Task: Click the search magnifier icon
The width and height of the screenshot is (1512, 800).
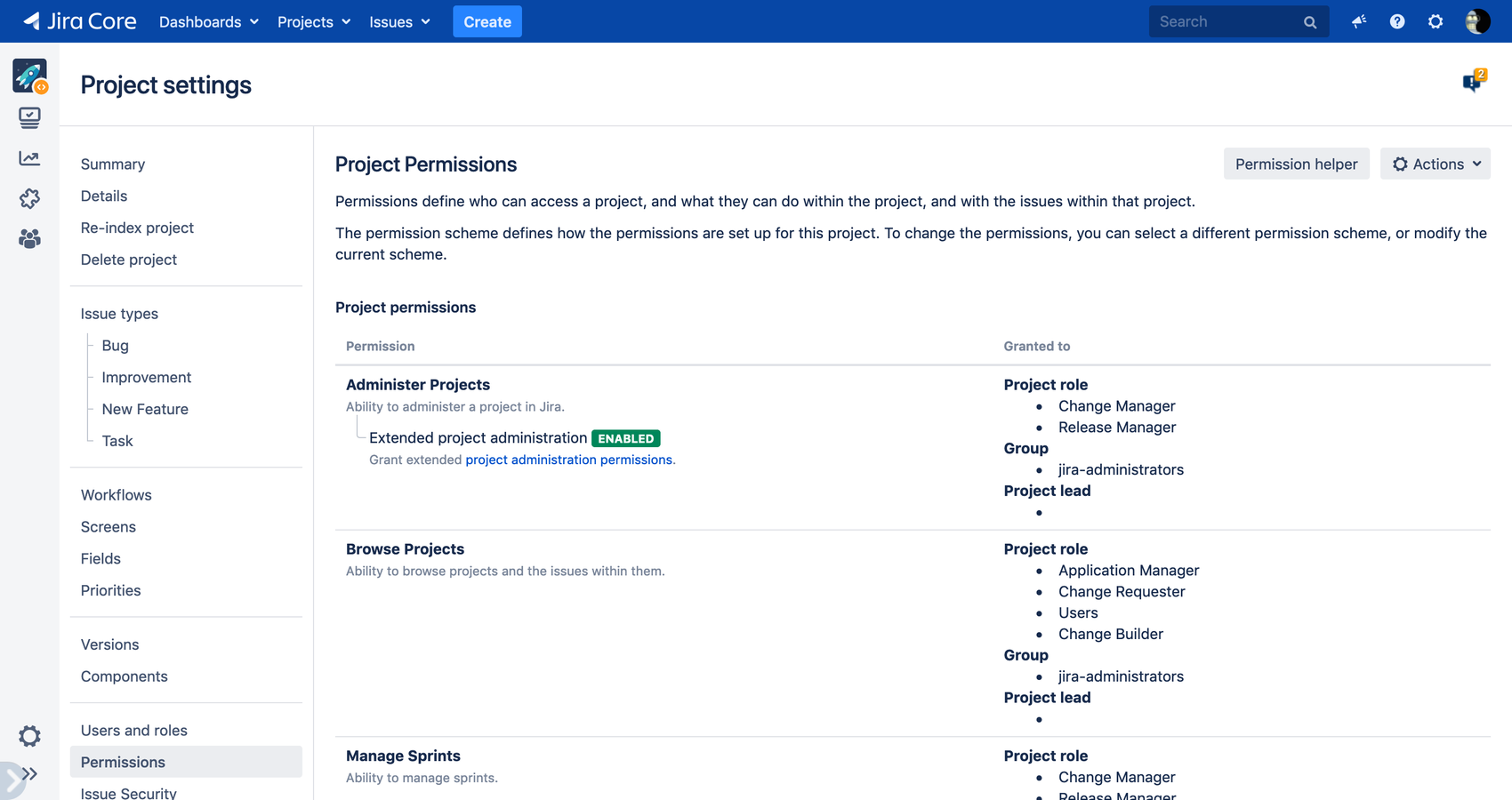Action: click(1310, 22)
